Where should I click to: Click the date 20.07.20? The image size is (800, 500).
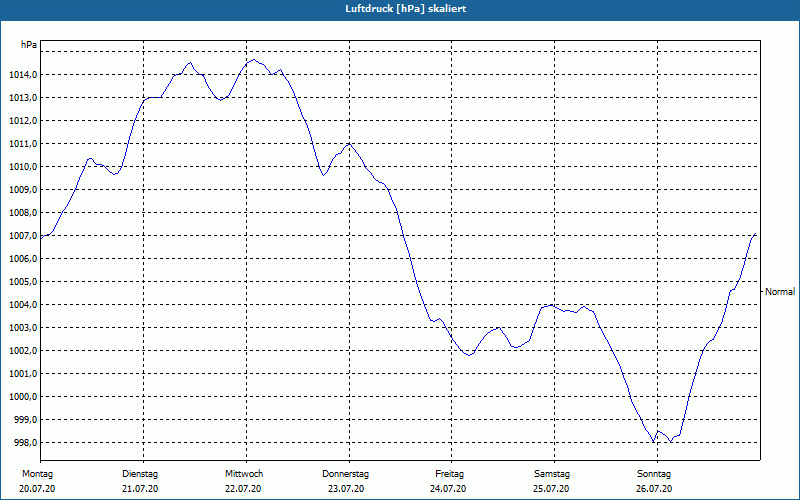[37, 489]
